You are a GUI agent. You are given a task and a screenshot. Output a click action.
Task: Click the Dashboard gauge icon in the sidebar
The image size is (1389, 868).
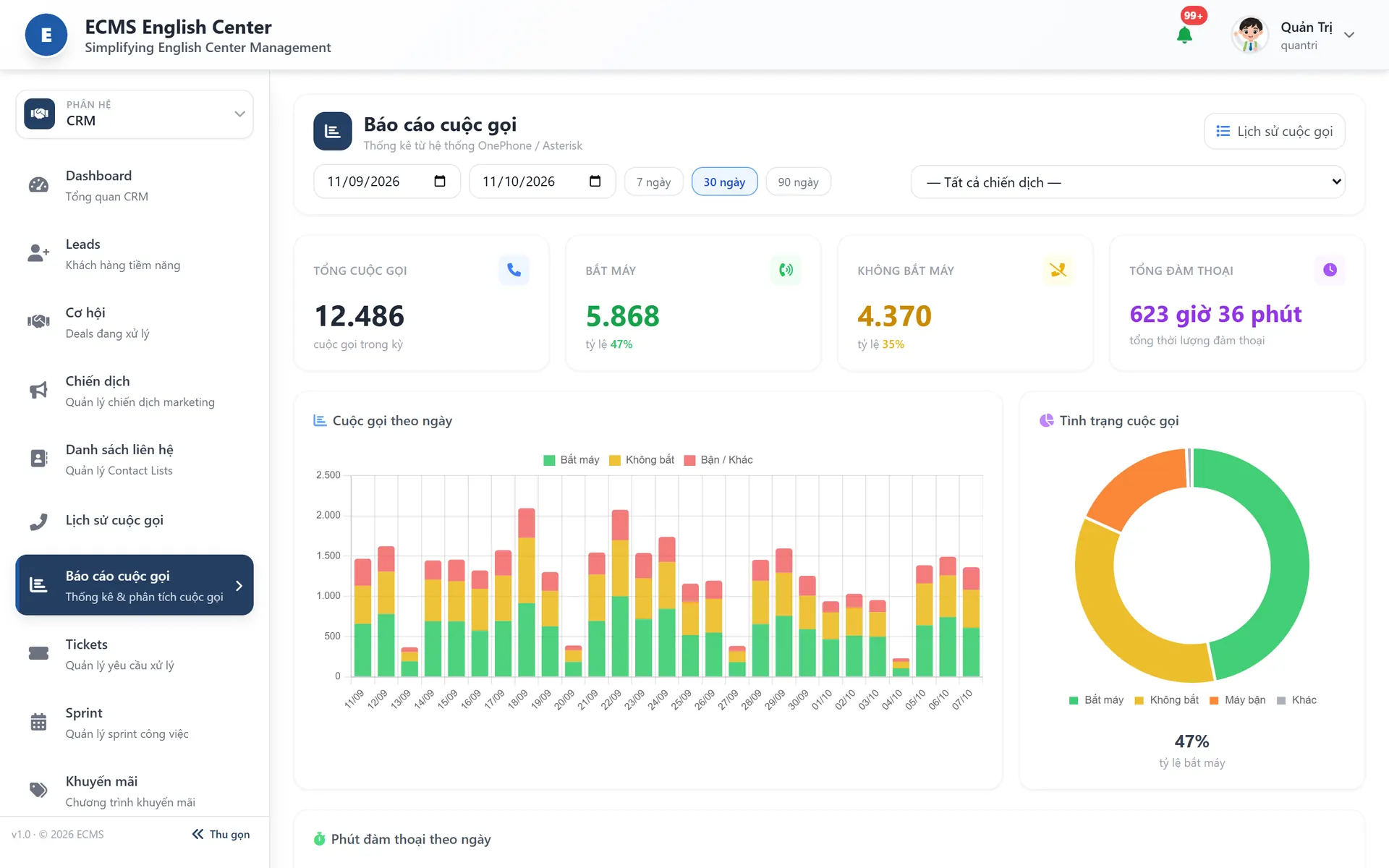[38, 185]
